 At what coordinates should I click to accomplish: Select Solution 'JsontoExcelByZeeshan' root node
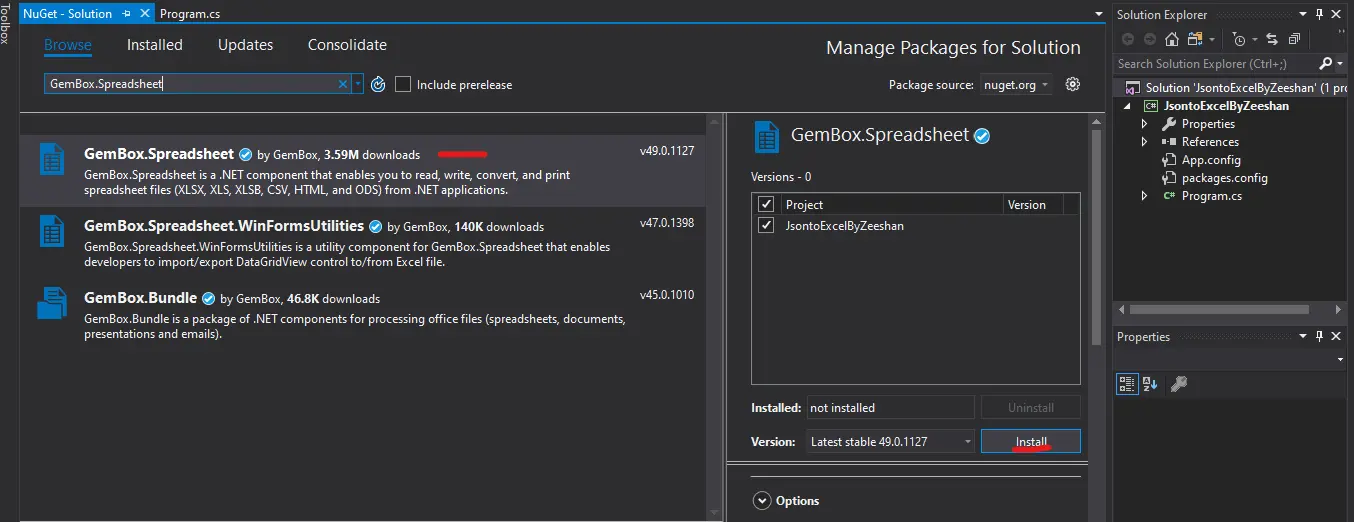[1236, 88]
